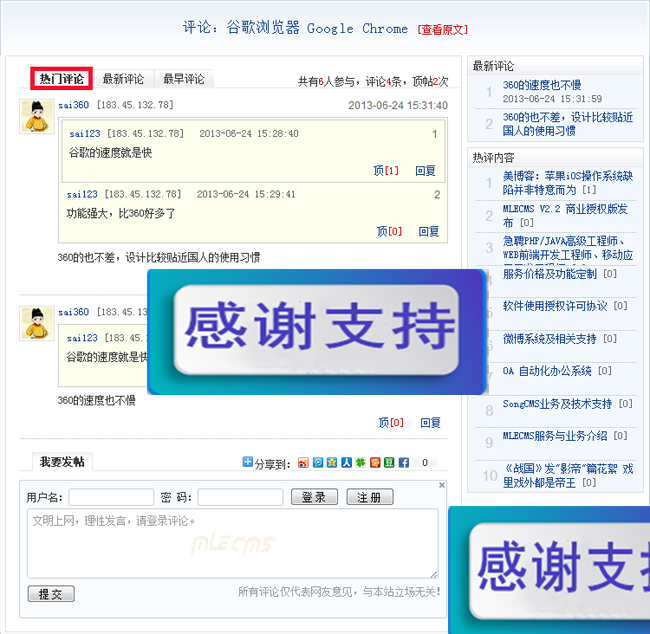
Task: Open sidebar comment 360的也不差，设计比较贴近国人
Action: coord(568,124)
